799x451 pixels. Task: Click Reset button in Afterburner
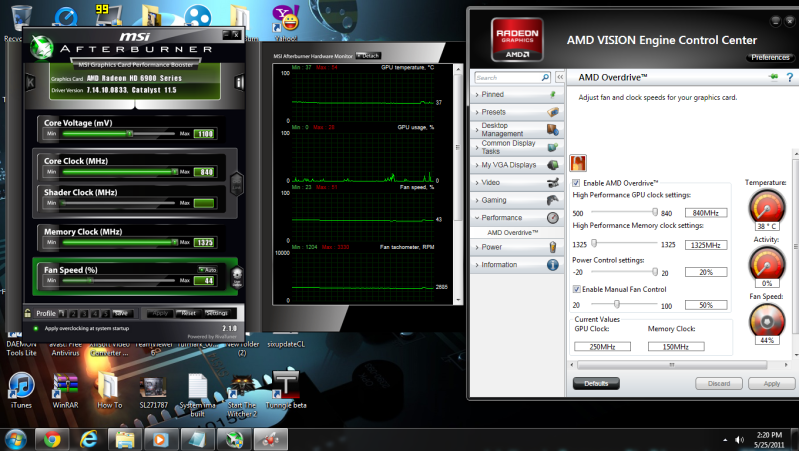(x=188, y=313)
